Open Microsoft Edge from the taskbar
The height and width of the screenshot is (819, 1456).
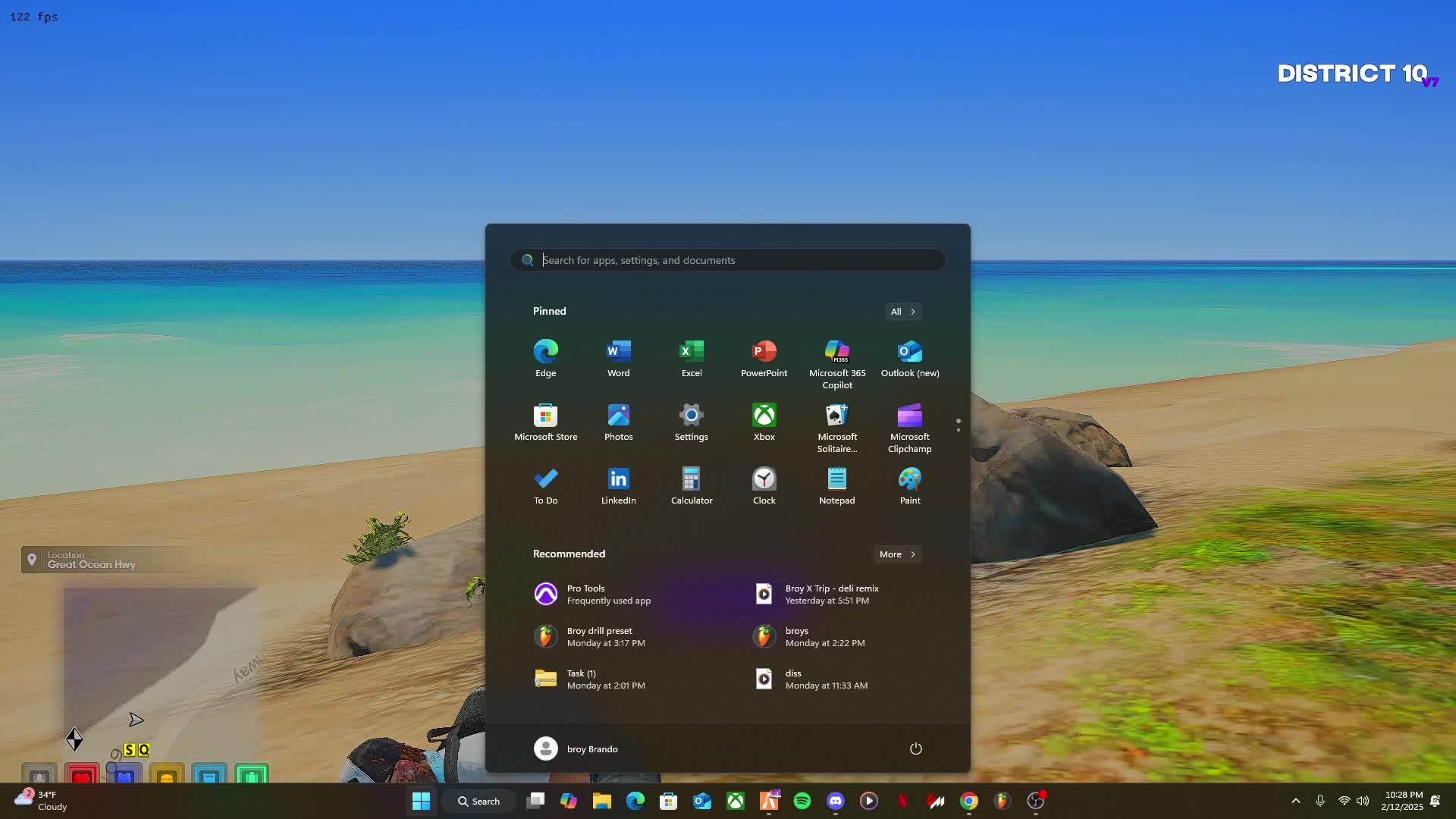[x=635, y=801]
